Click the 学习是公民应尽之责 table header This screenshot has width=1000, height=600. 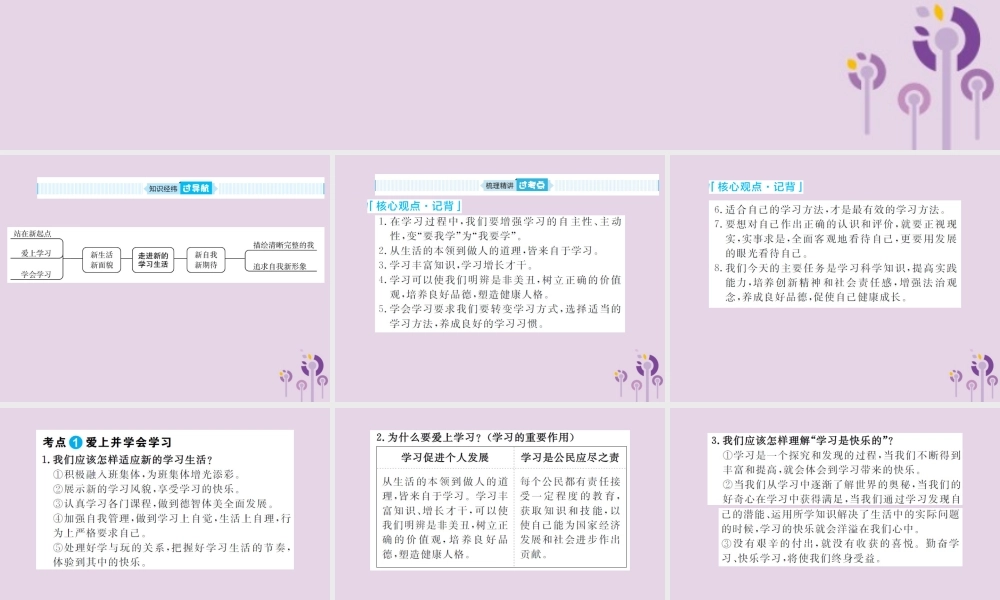click(570, 458)
